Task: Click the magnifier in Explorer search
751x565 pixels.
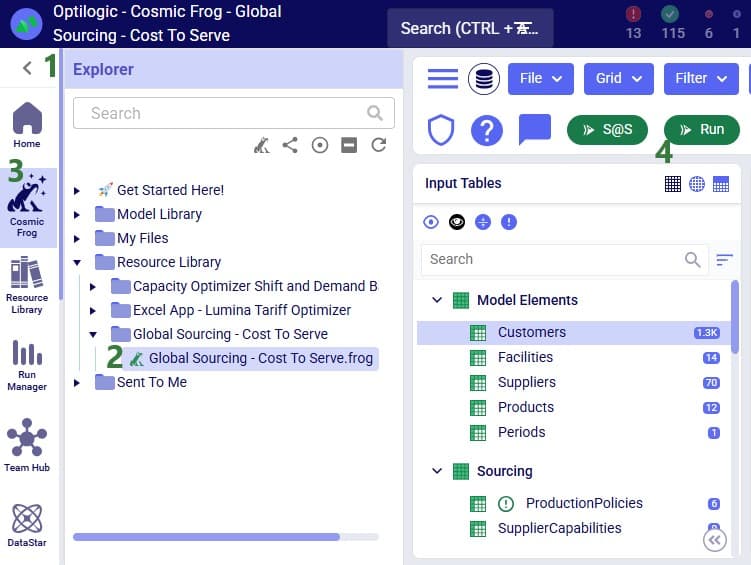Action: click(375, 113)
